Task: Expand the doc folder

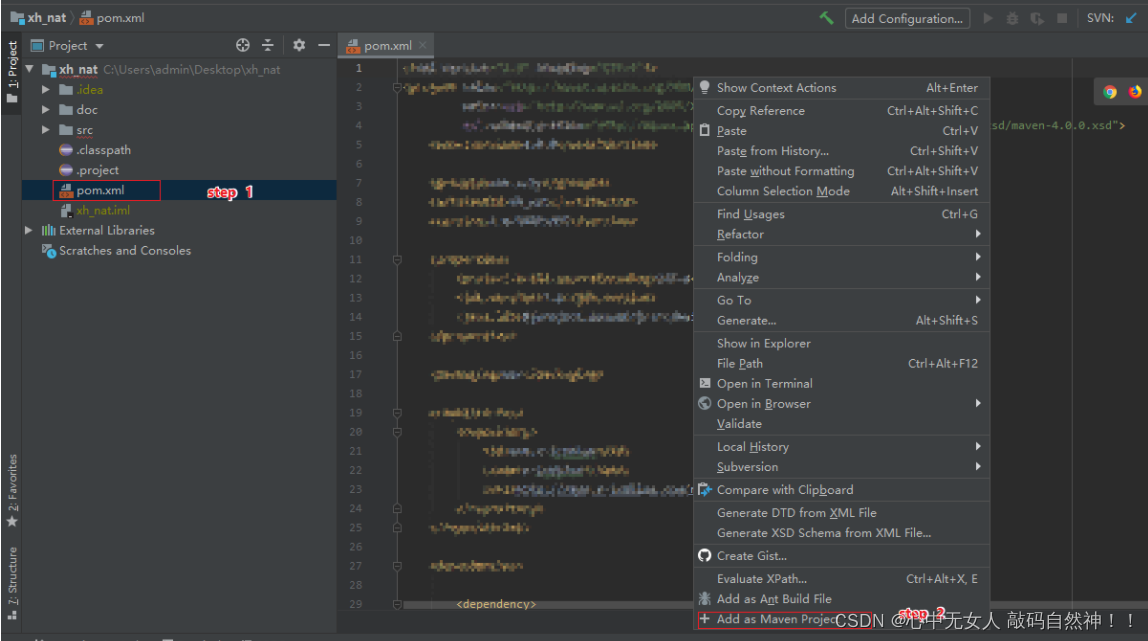Action: (45, 110)
